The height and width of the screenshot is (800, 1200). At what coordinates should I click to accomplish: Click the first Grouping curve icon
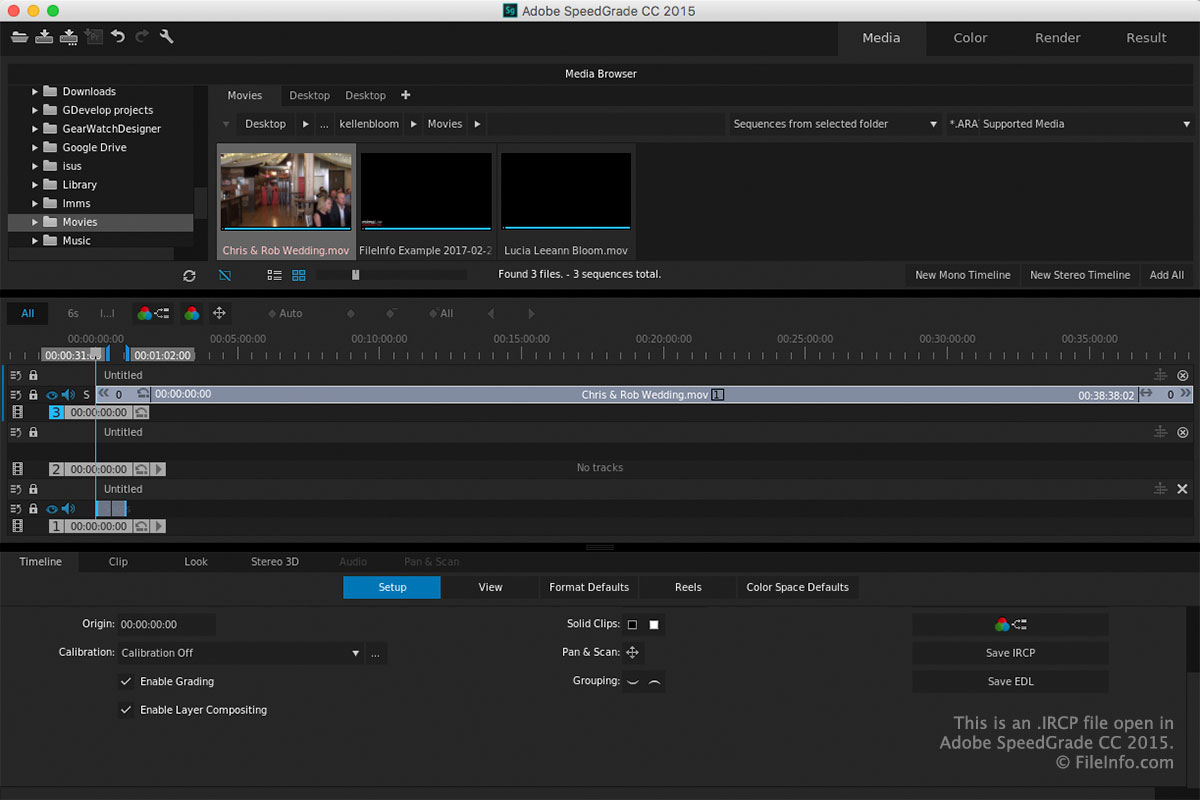tap(632, 681)
